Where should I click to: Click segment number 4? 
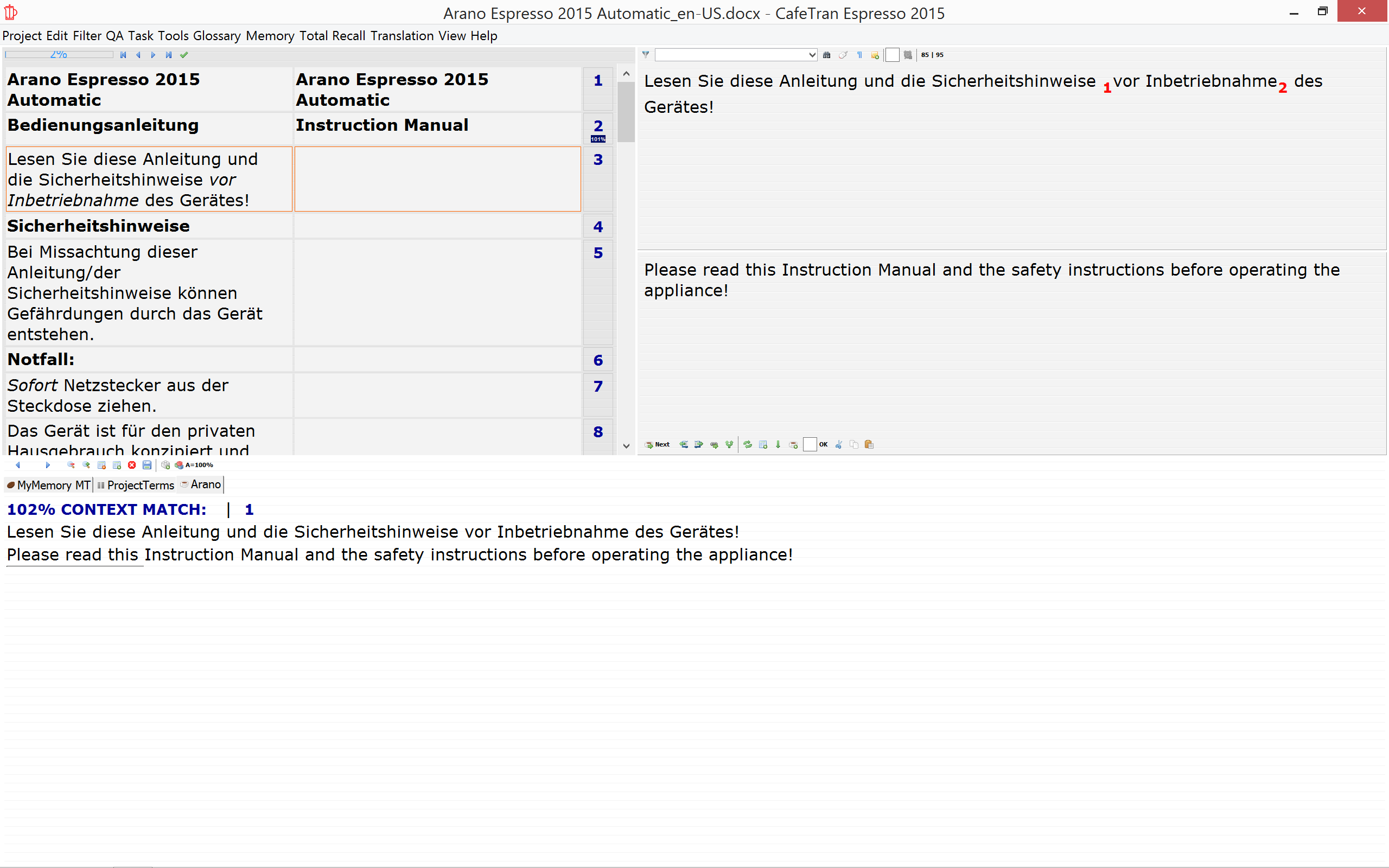coord(597,227)
